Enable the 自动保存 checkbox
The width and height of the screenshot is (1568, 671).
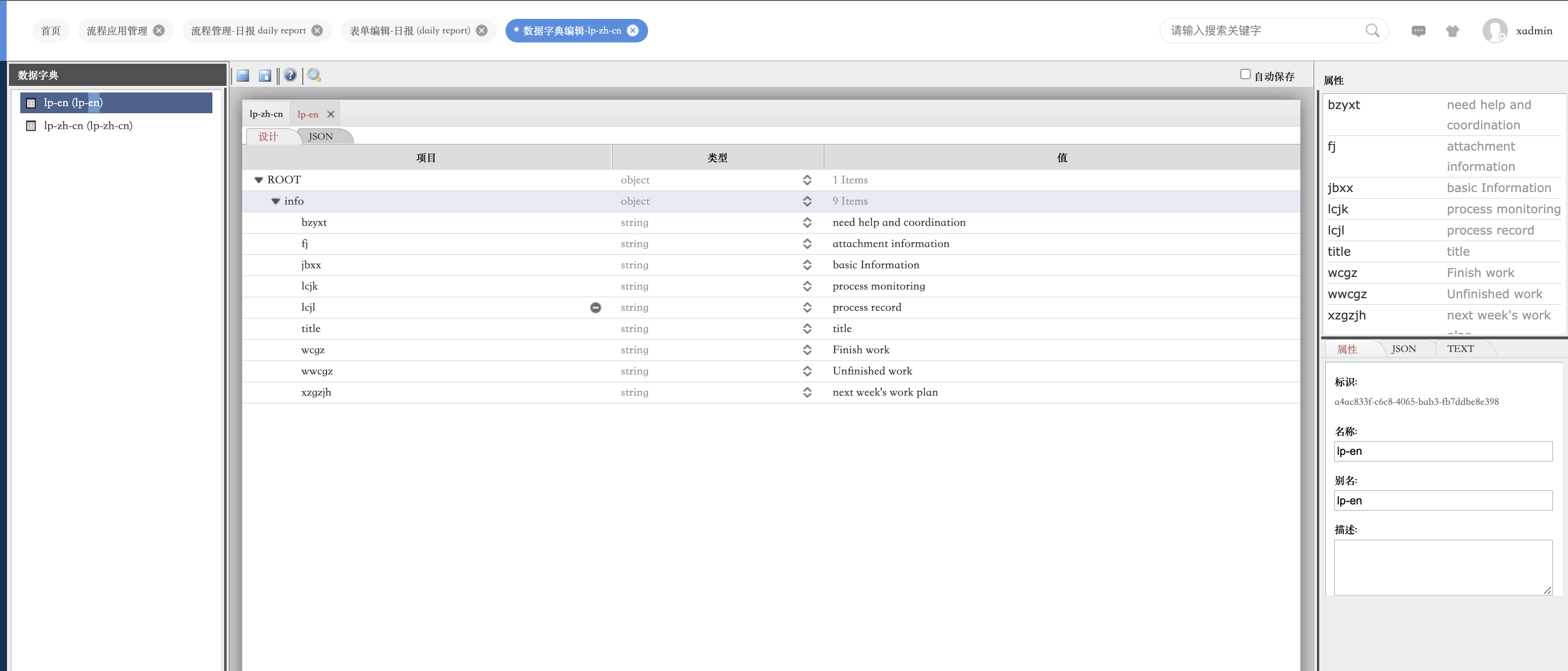(1245, 74)
